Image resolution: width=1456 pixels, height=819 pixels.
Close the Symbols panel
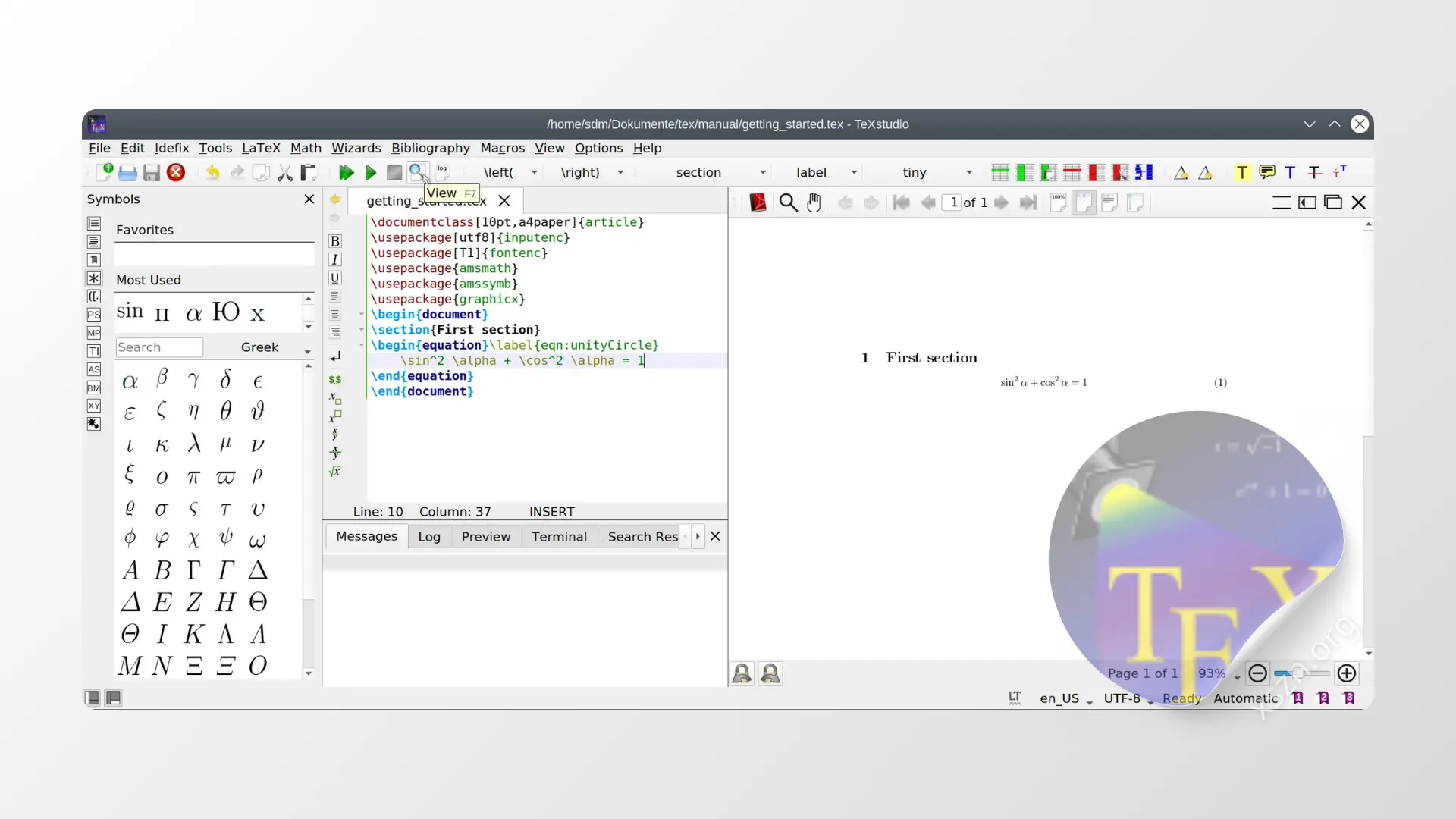(x=309, y=199)
